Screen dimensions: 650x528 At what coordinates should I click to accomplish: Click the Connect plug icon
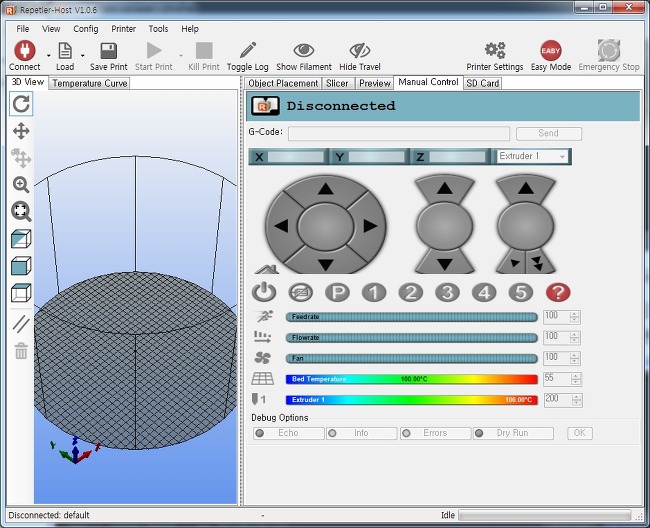tap(24, 51)
